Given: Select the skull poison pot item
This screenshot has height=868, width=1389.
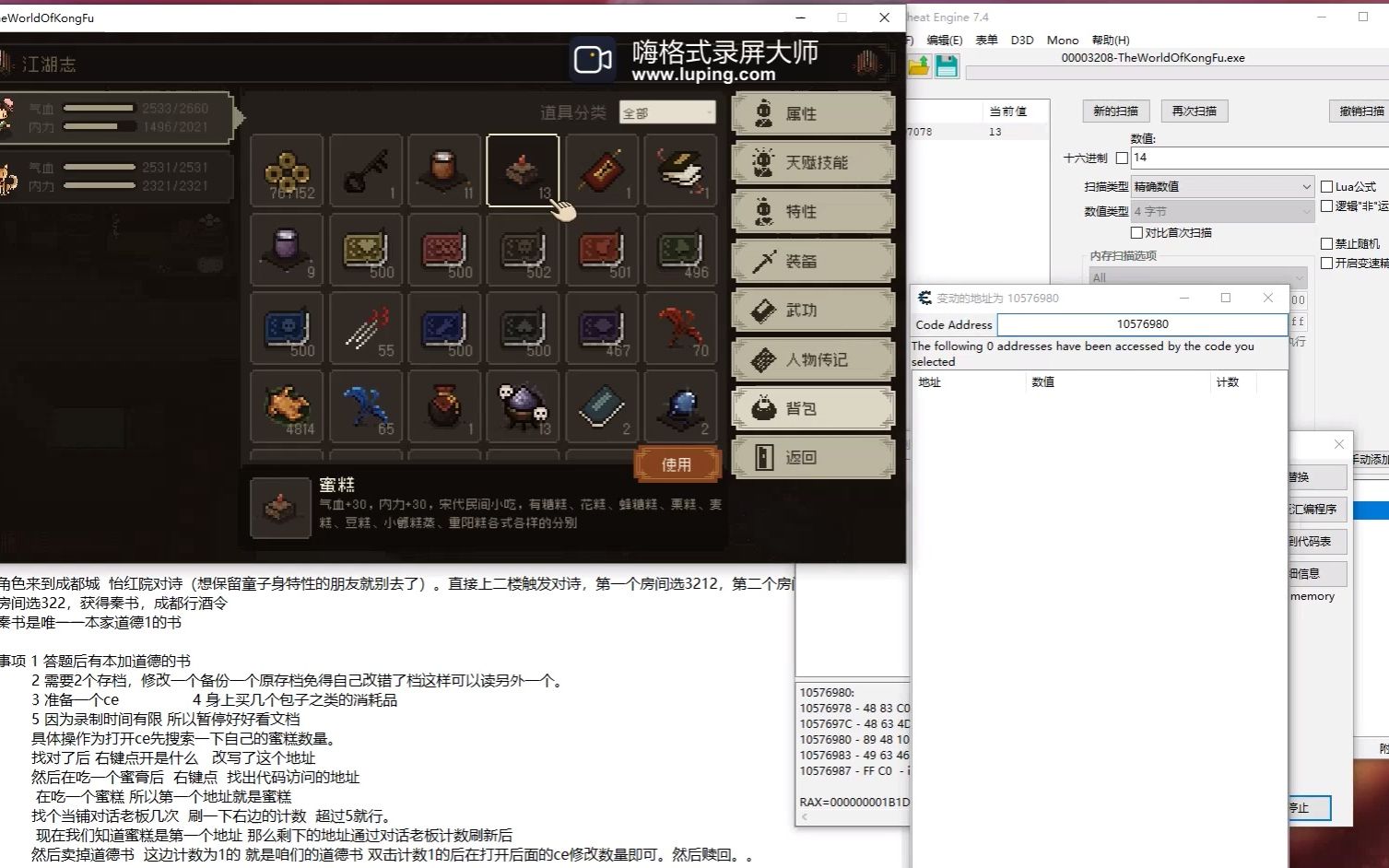Looking at the screenshot, I should 523,406.
